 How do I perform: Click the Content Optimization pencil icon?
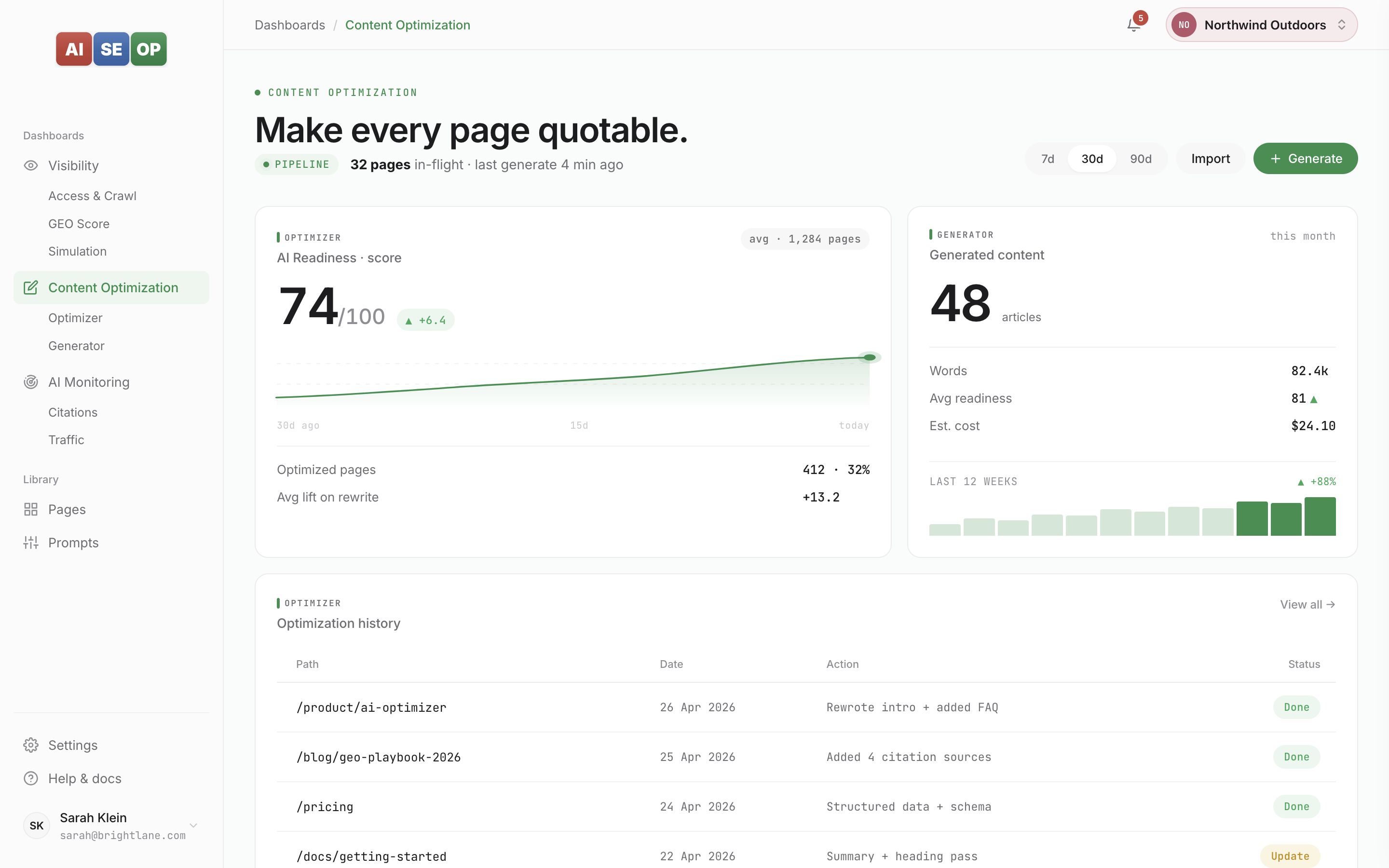tap(31, 287)
